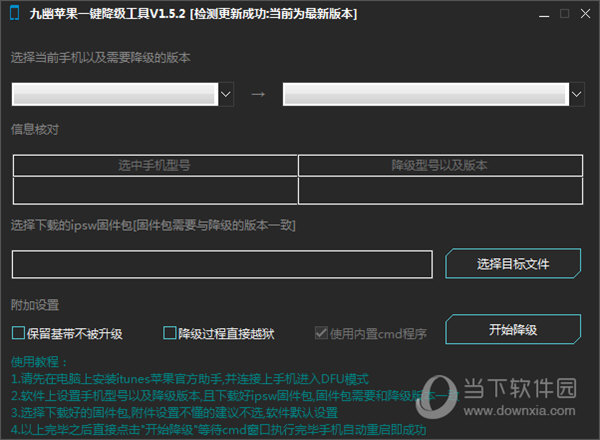The width and height of the screenshot is (600, 440).
Task: Click the downgrade version combo box field
Action: tap(426, 94)
